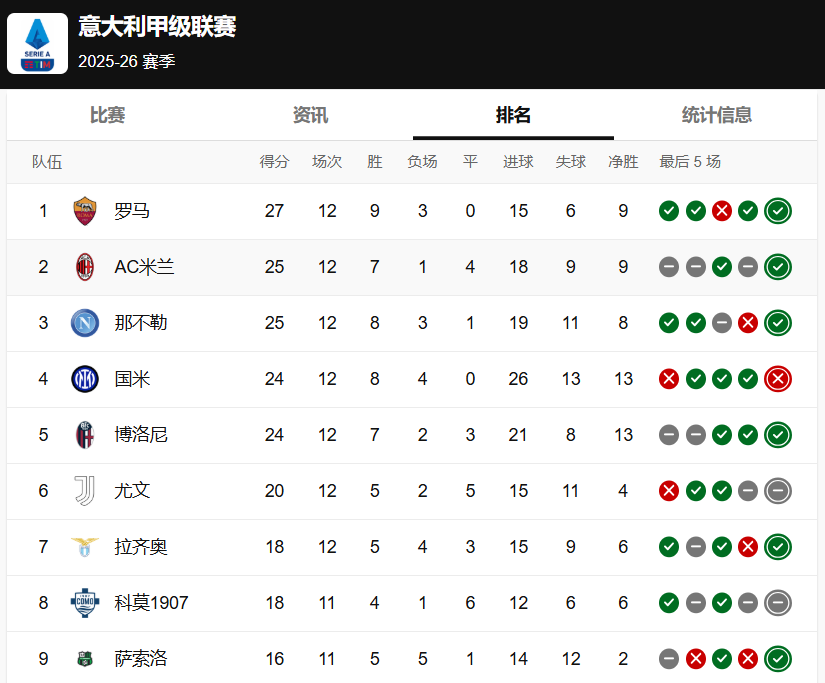
Task: Select the 统计信息 tab
Action: (716, 115)
